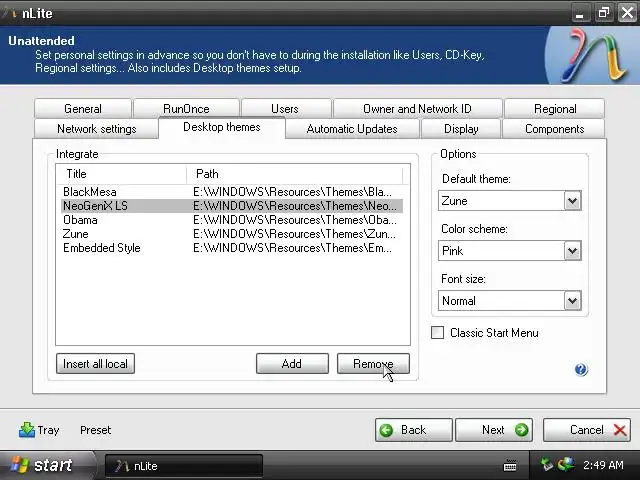Click the 2:49 AM taskbar clock
This screenshot has width=640, height=480.
[603, 465]
